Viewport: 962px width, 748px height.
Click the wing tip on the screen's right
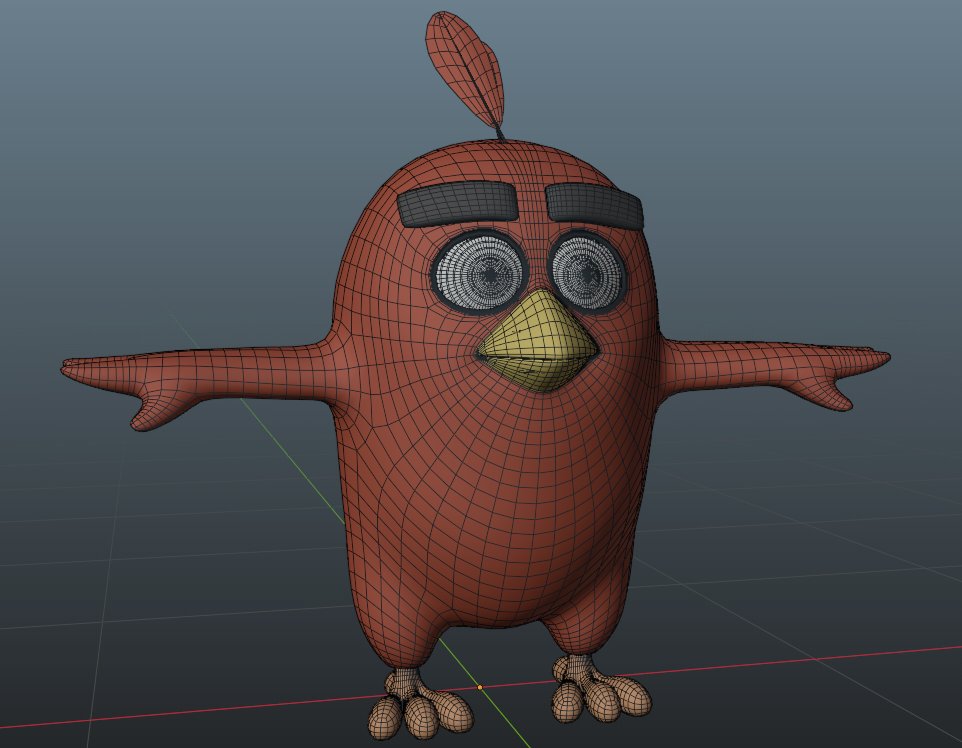pyautogui.click(x=883, y=357)
